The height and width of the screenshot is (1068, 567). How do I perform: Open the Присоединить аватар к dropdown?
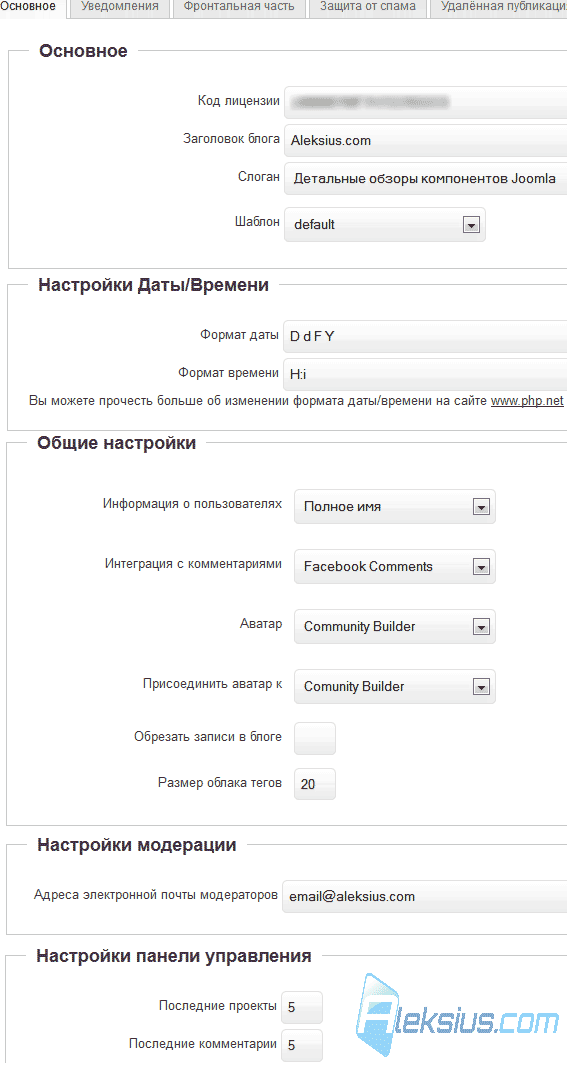point(395,687)
